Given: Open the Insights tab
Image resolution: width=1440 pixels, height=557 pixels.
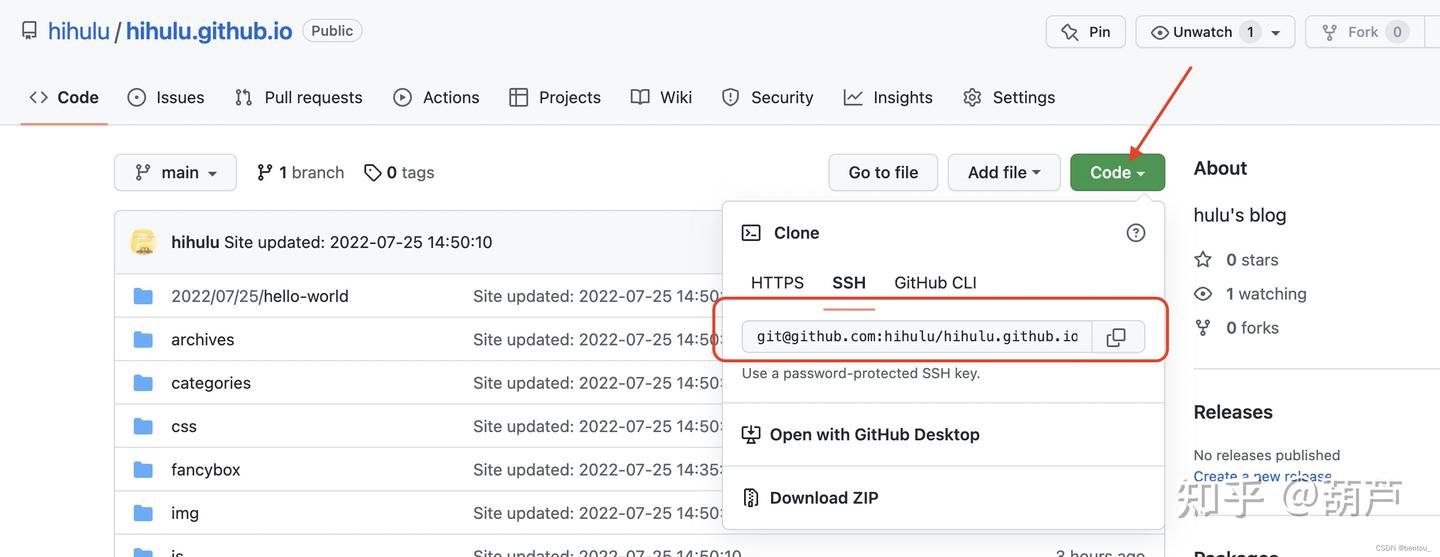Looking at the screenshot, I should point(888,97).
